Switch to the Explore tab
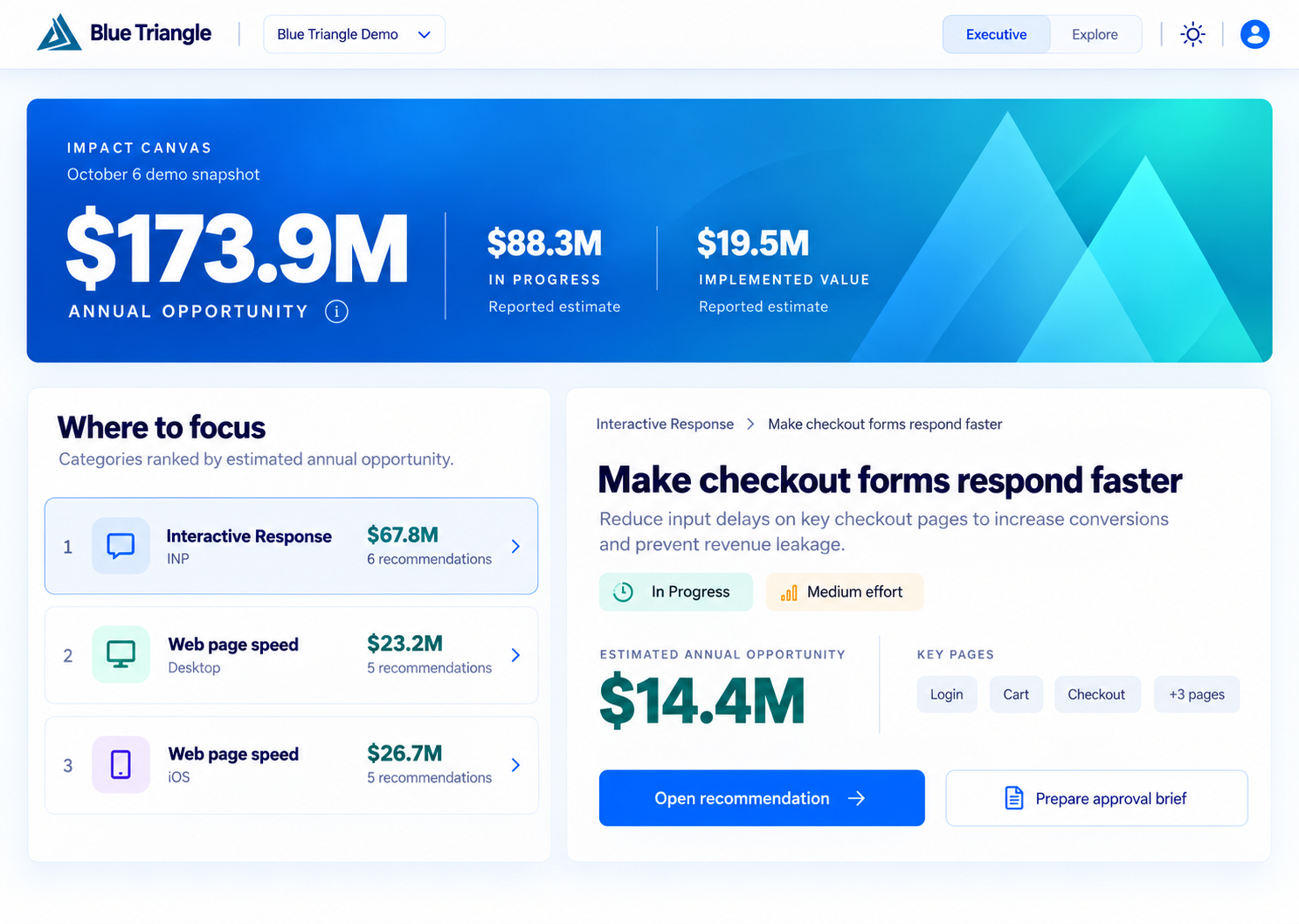The height and width of the screenshot is (924, 1299). pyautogui.click(x=1095, y=34)
